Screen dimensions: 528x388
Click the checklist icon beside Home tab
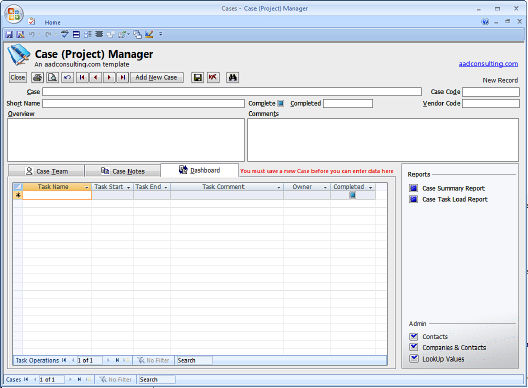(x=32, y=21)
